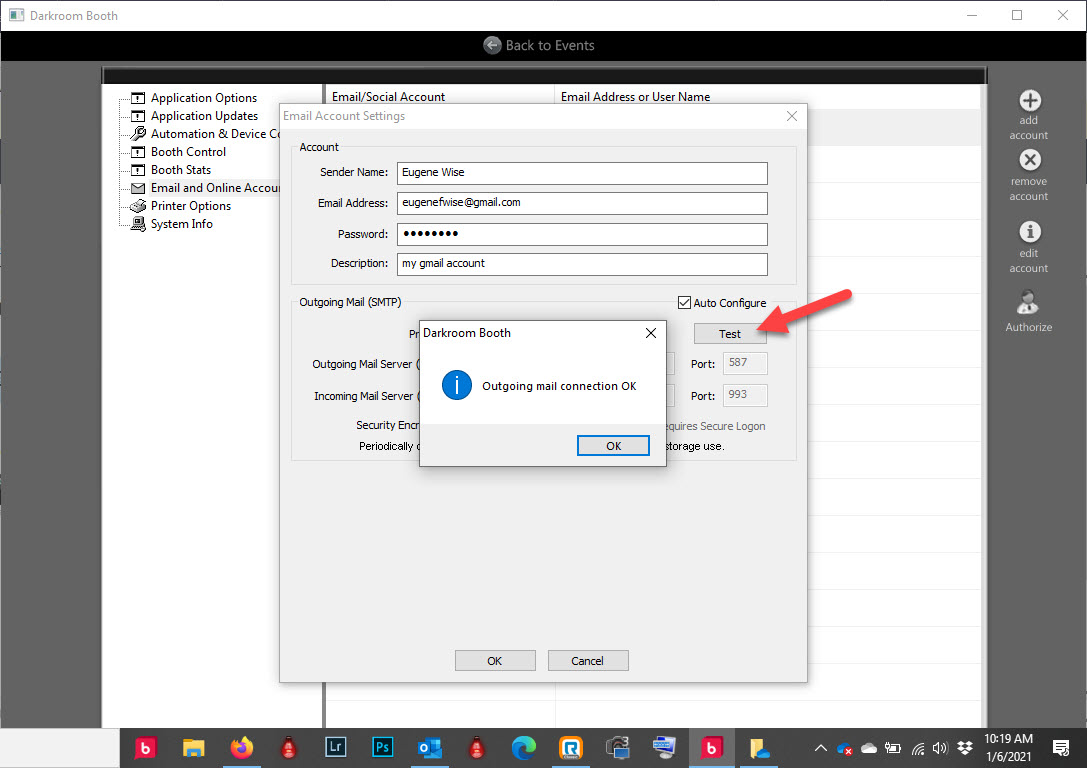Click the Description field

pyautogui.click(x=582, y=264)
